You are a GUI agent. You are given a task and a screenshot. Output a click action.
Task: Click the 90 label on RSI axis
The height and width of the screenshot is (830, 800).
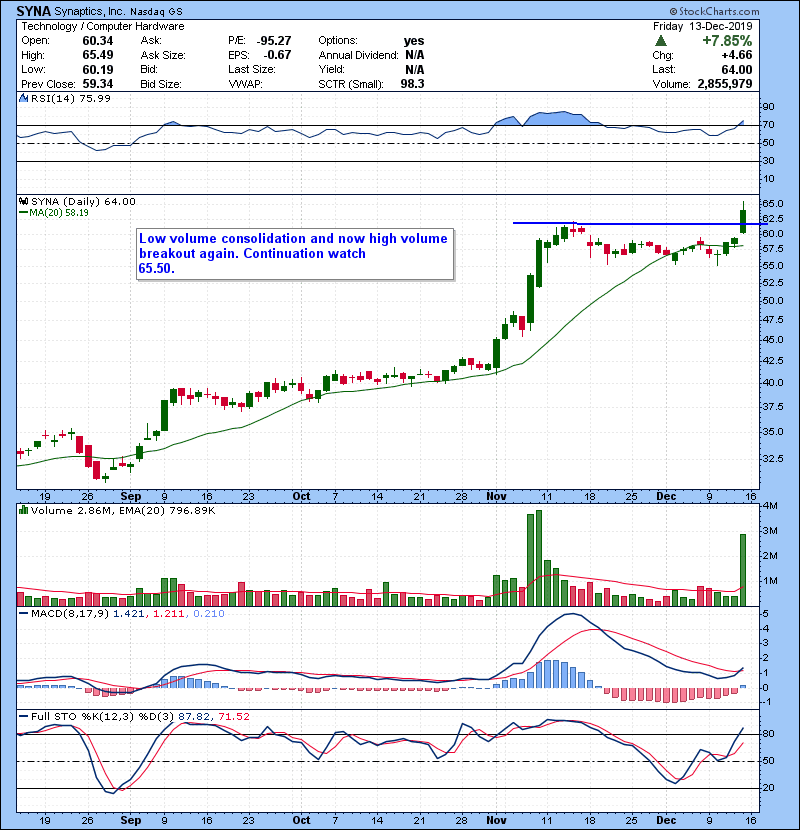(x=768, y=107)
